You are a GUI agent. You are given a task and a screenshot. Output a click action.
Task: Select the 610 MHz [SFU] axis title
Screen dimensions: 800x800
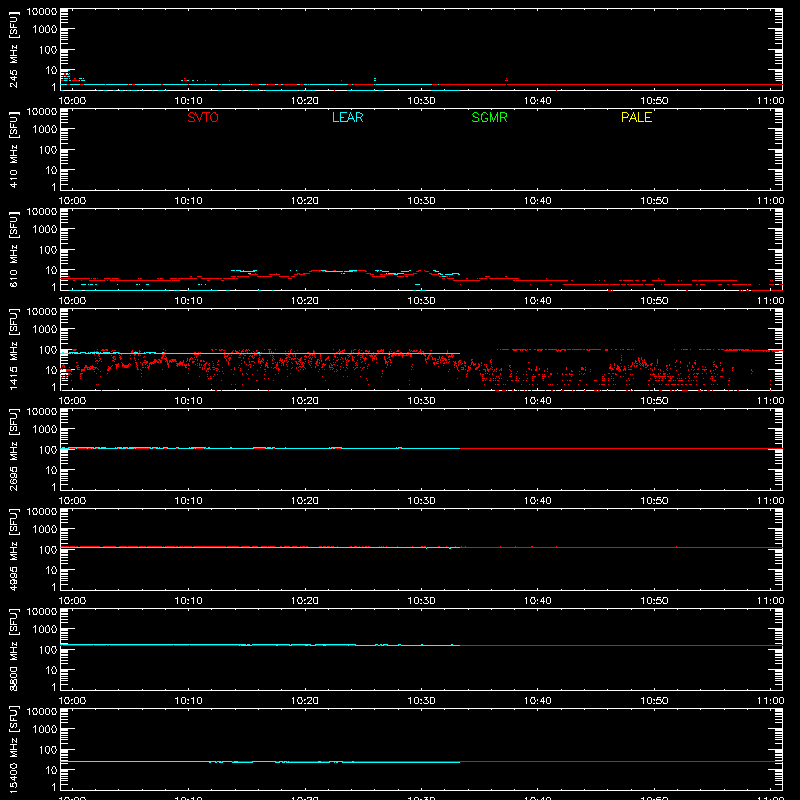[14, 249]
